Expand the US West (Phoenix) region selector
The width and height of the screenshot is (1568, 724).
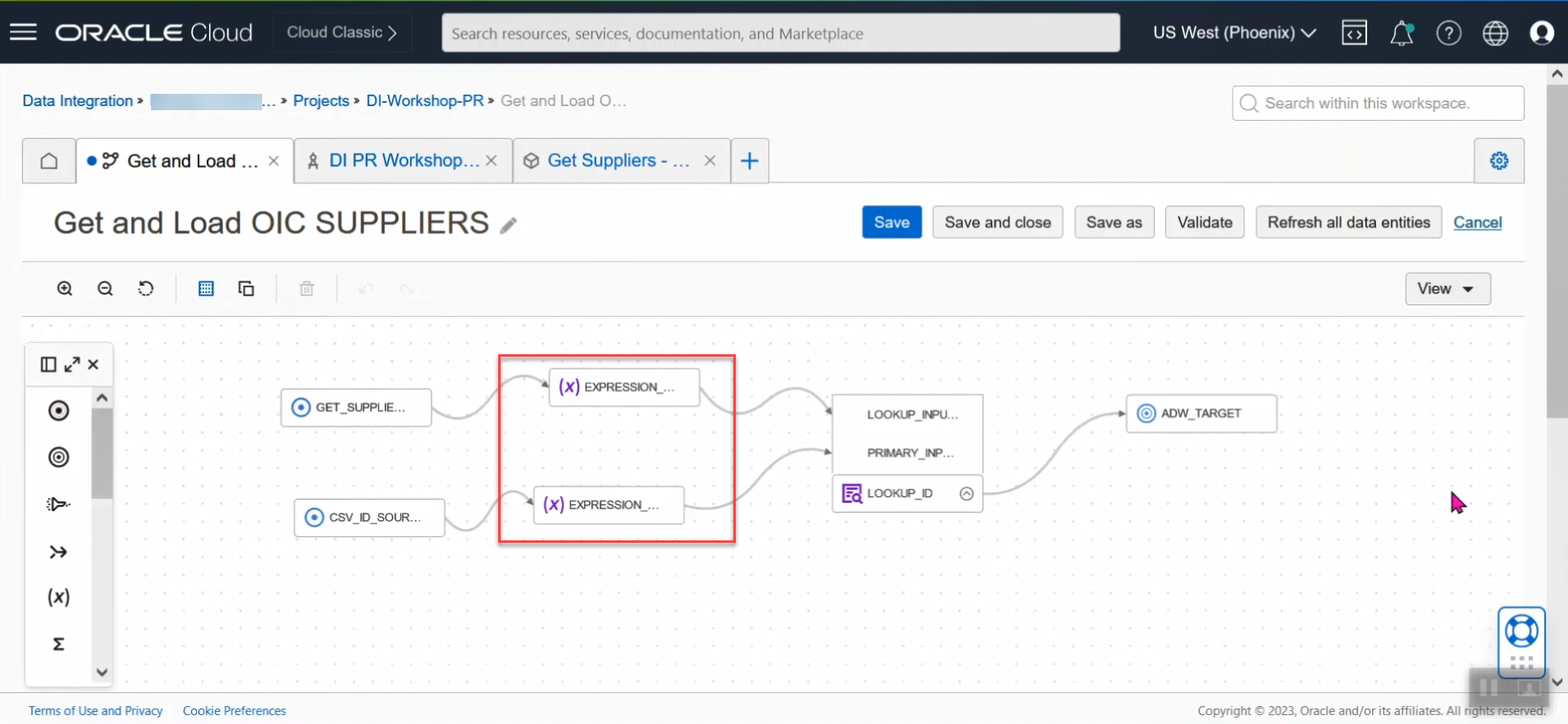[x=1234, y=33]
